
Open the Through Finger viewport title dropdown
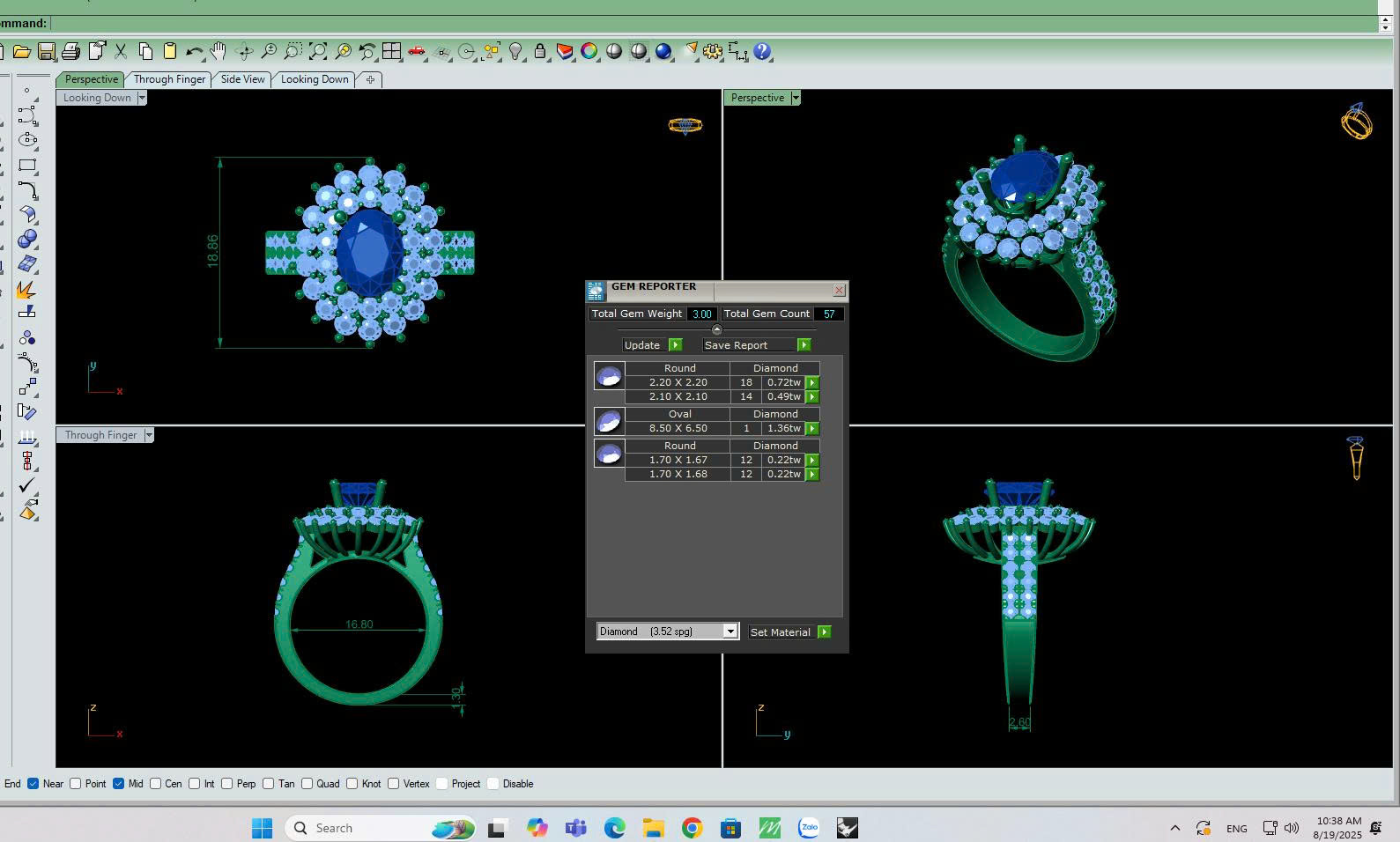click(x=149, y=435)
